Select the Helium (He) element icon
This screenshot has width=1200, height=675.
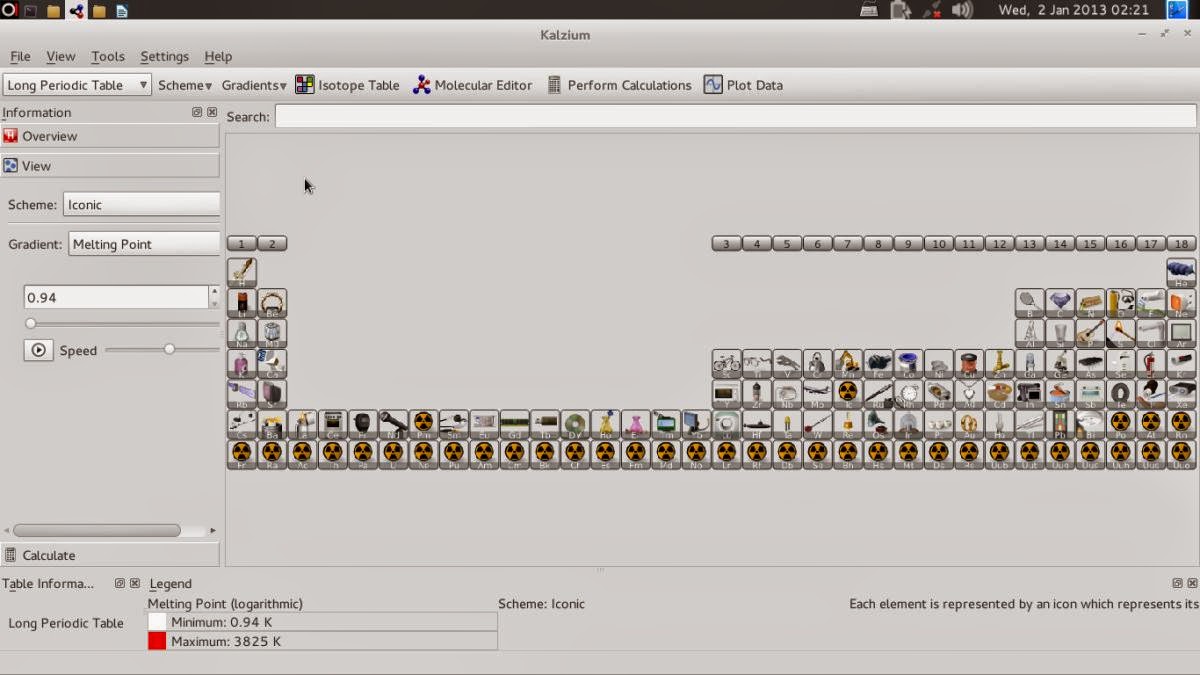pyautogui.click(x=1181, y=272)
